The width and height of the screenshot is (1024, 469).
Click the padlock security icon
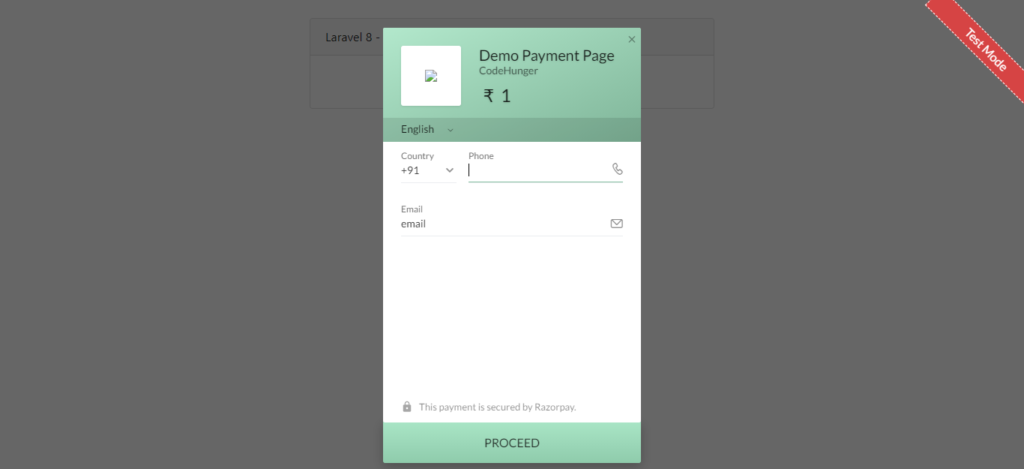(x=407, y=406)
